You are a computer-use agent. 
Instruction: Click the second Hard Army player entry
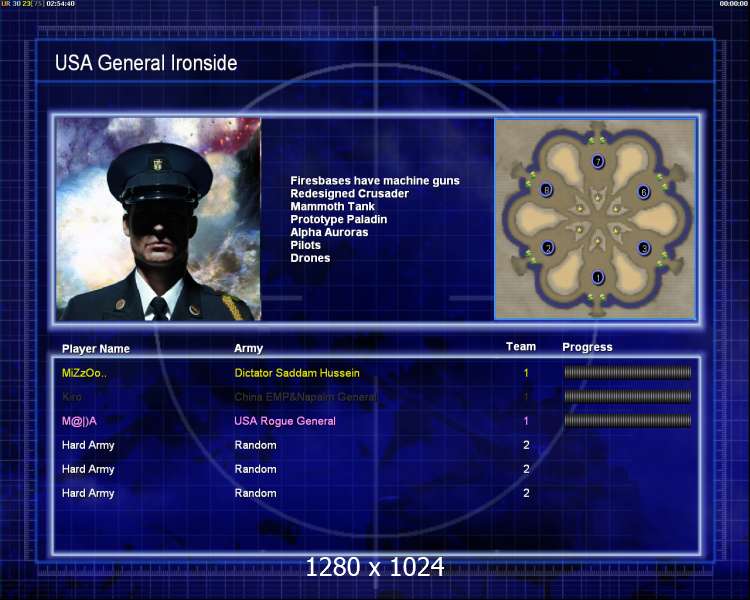coord(88,469)
